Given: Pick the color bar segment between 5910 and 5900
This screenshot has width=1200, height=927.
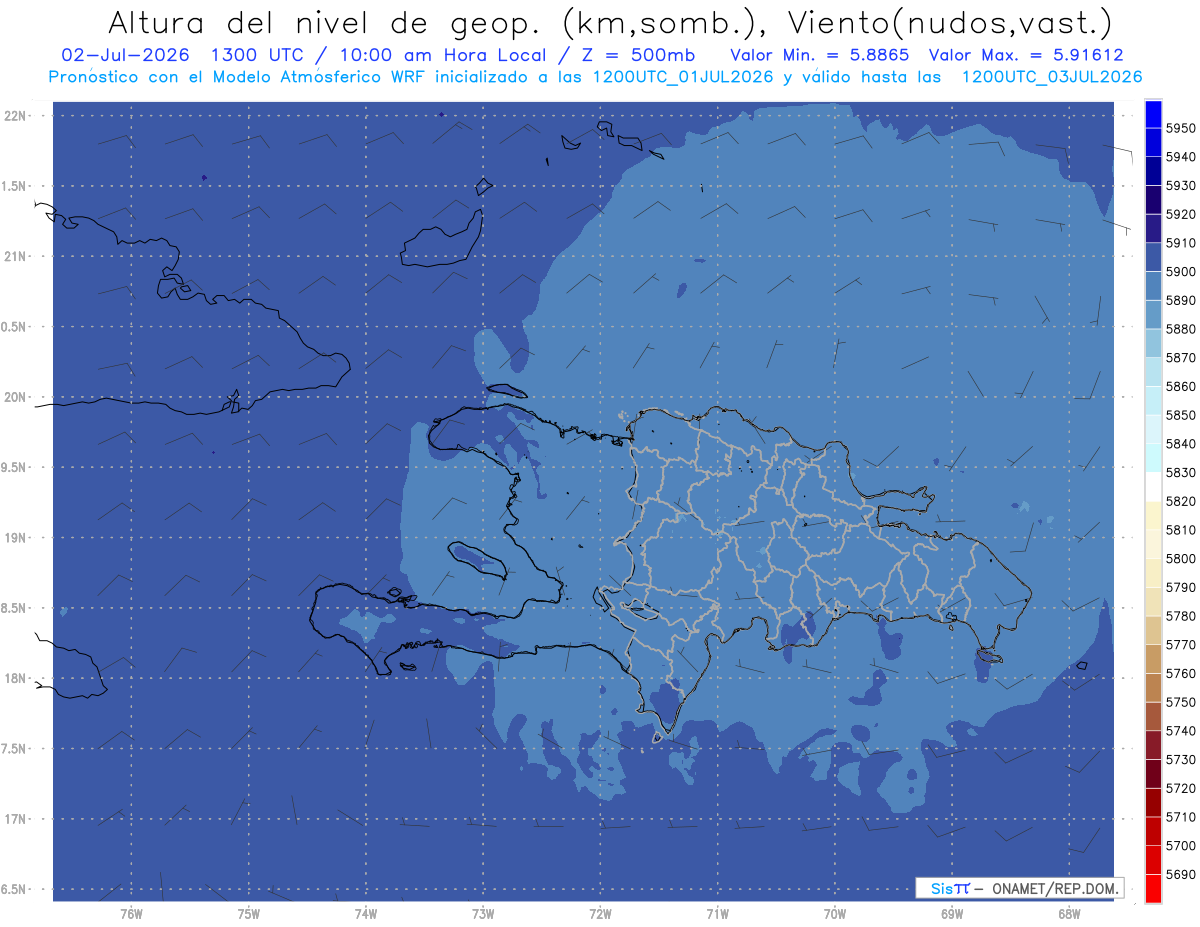Looking at the screenshot, I should (x=1152, y=258).
